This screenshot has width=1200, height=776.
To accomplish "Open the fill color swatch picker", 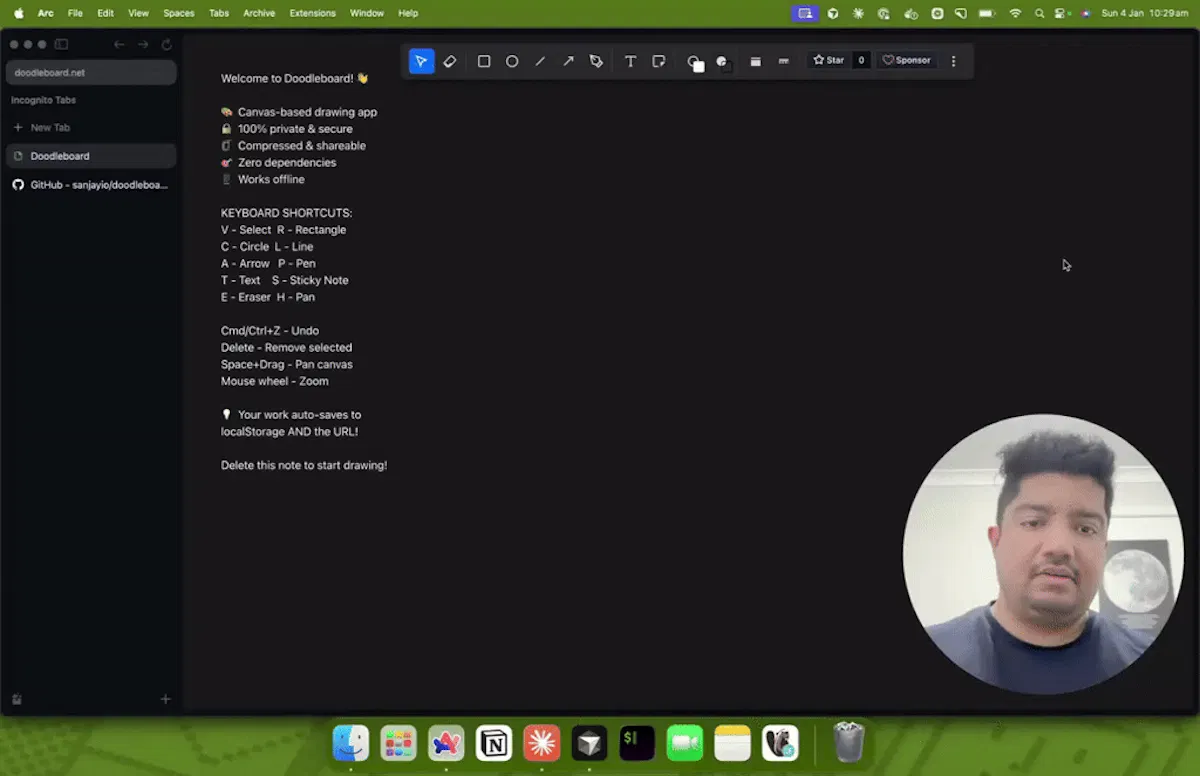I will [723, 62].
